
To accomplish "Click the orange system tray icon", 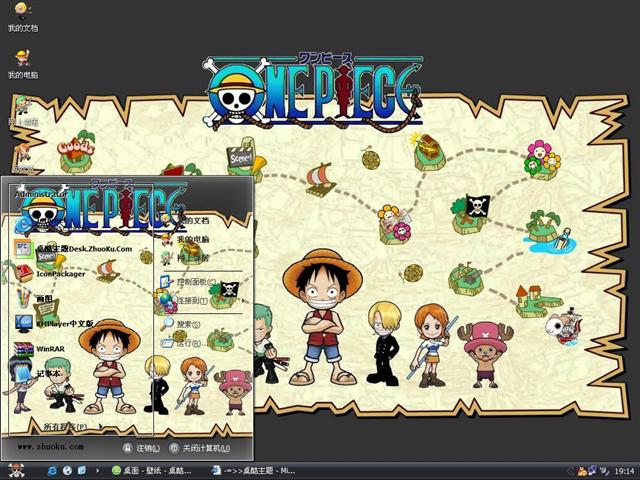I will pyautogui.click(x=581, y=471).
